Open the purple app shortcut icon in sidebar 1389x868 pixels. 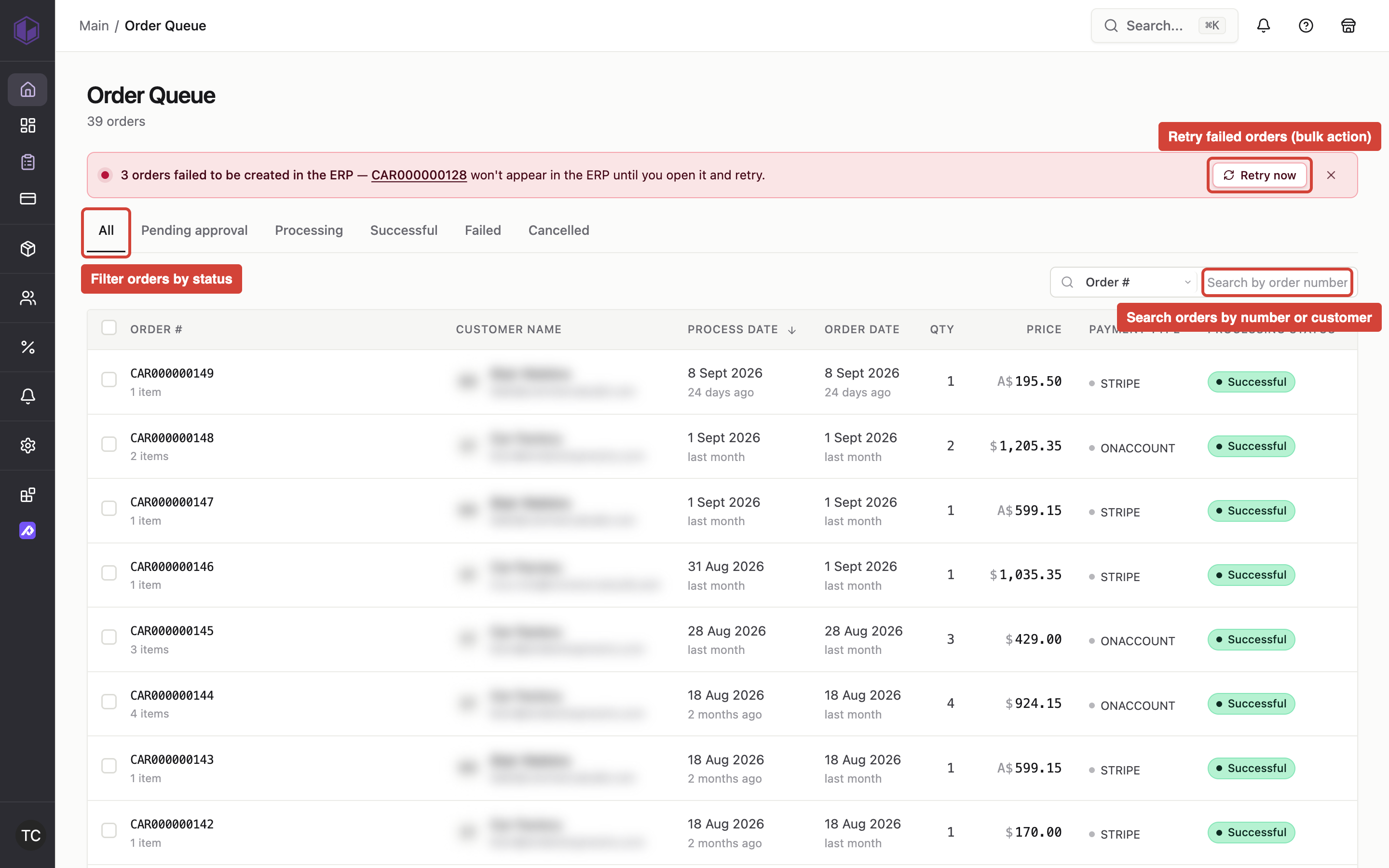[27, 530]
